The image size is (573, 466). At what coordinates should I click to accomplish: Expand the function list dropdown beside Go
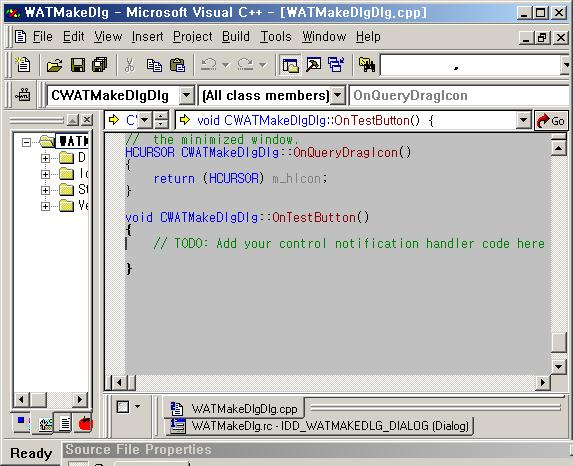coord(523,120)
